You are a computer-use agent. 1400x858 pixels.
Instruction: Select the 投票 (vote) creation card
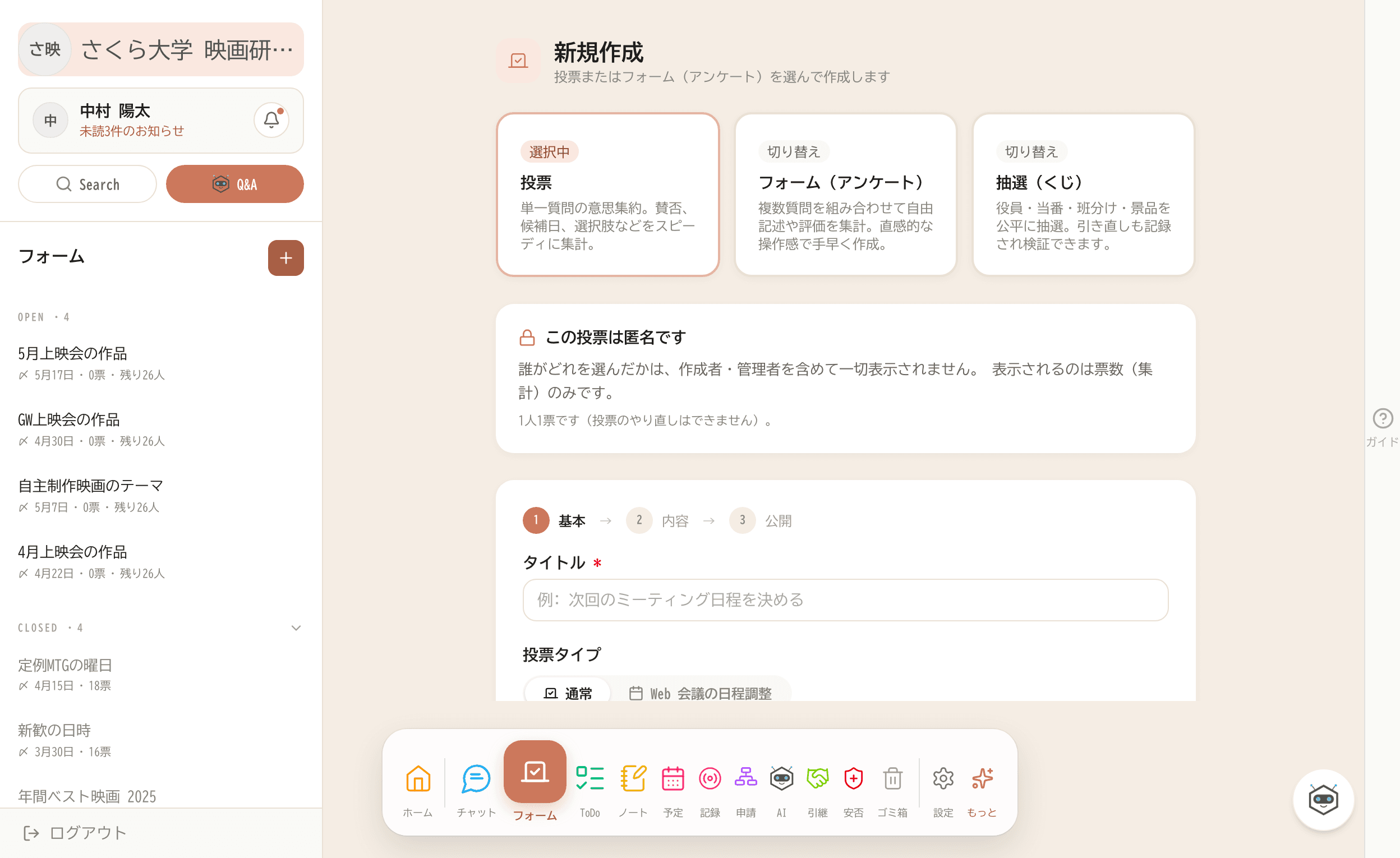[607, 195]
